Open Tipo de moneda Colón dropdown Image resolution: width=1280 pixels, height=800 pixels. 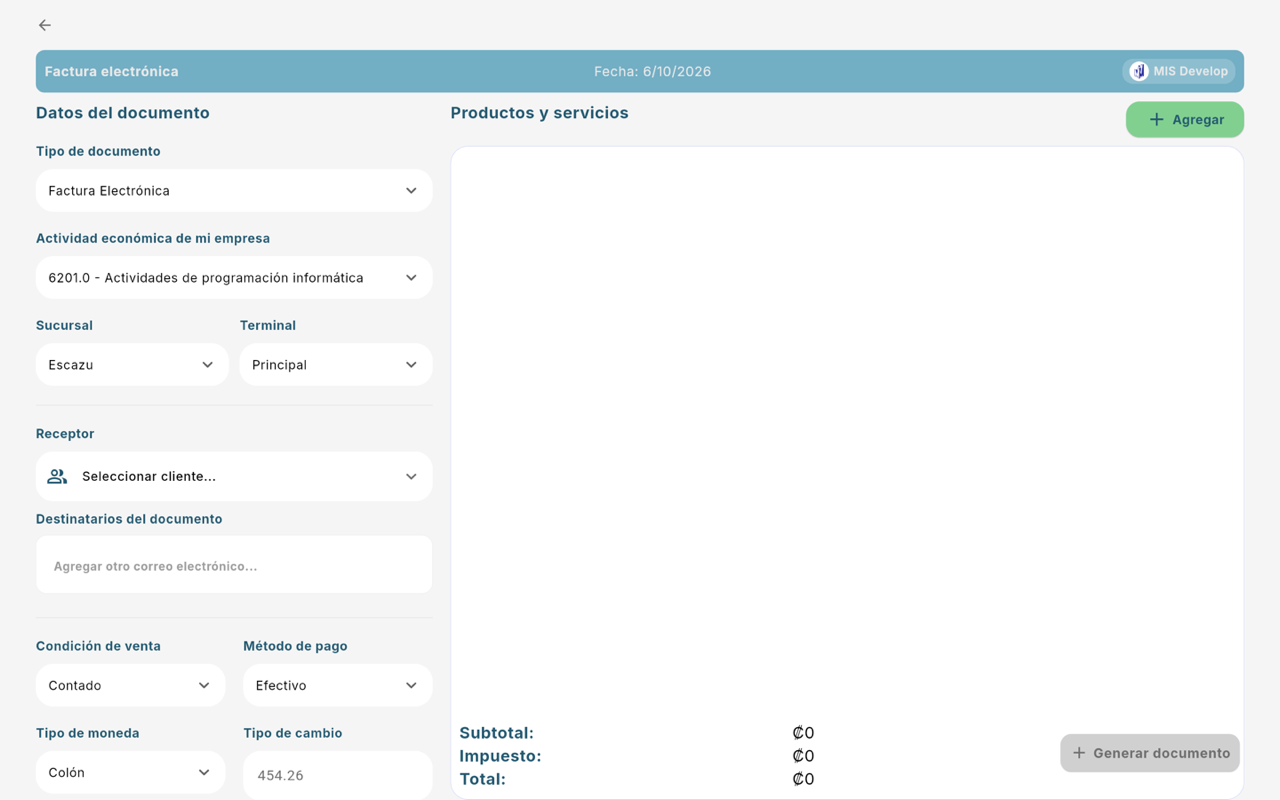(130, 772)
